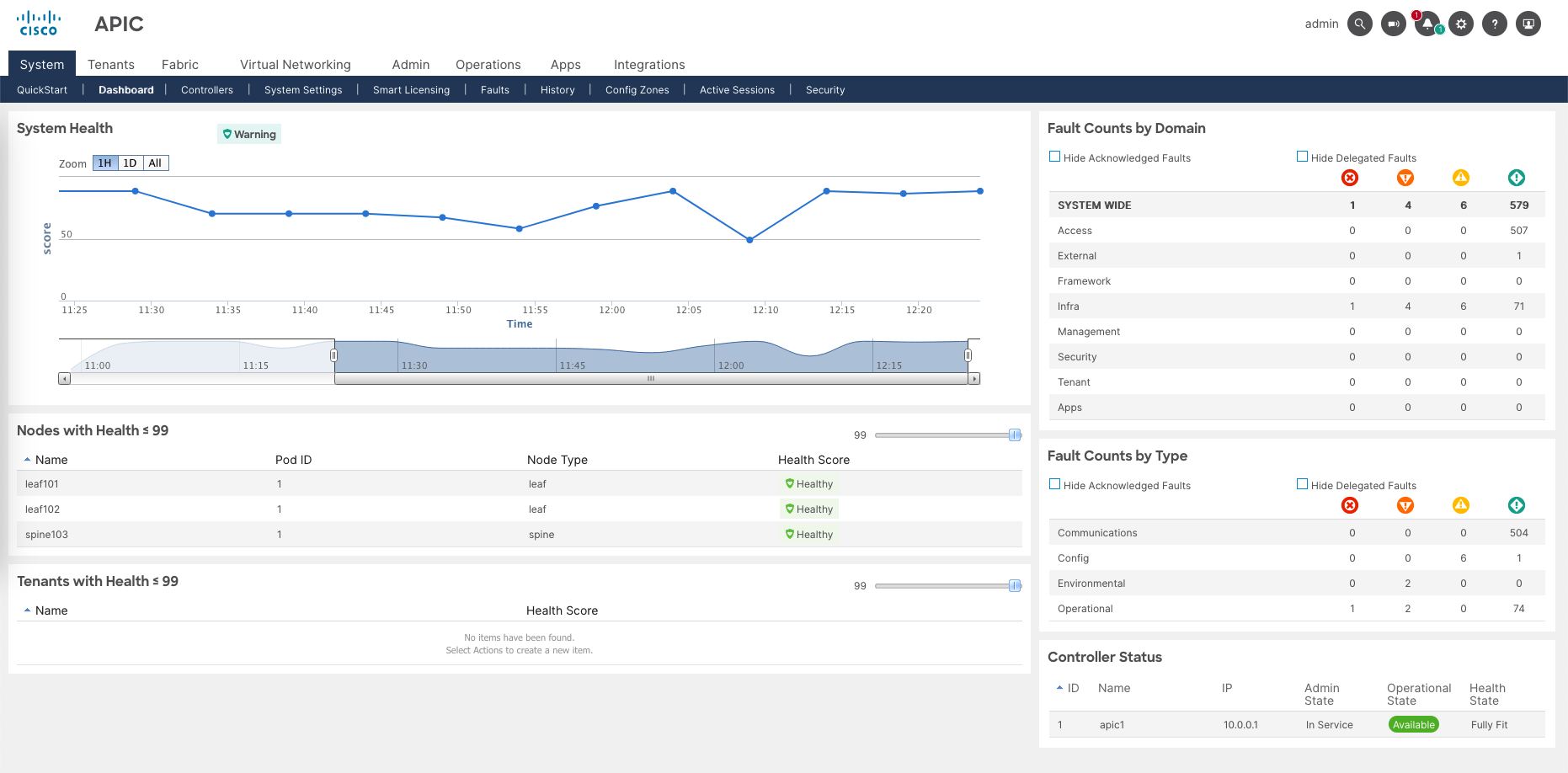Click left scroll arrow of chart time navigator
This screenshot has height=773, width=1568.
tap(64, 379)
